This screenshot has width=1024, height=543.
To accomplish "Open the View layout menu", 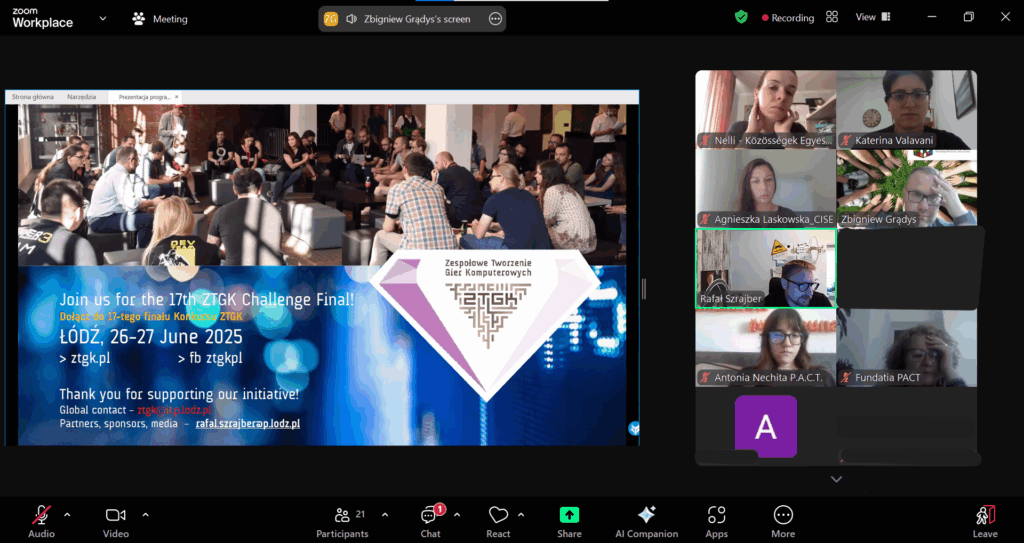I will tap(870, 17).
